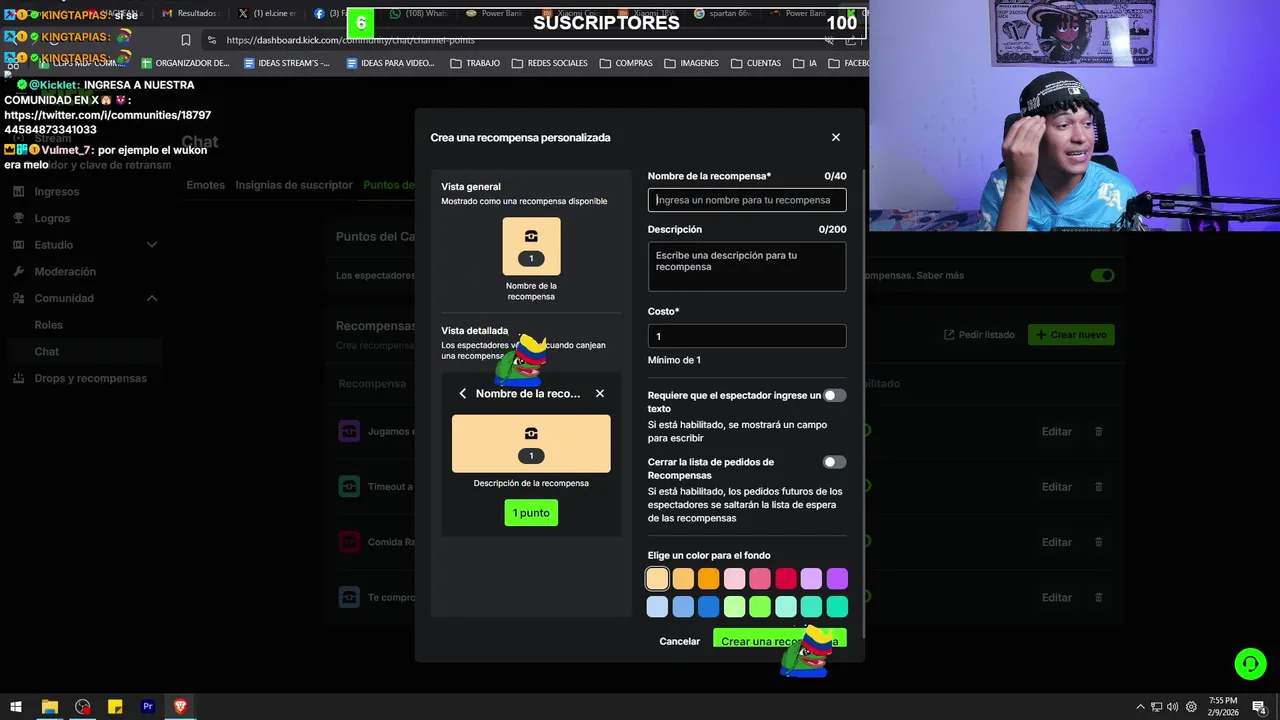The image size is (1280, 720).
Task: Open Drops y recompensas in sidebar
Action: tap(90, 378)
